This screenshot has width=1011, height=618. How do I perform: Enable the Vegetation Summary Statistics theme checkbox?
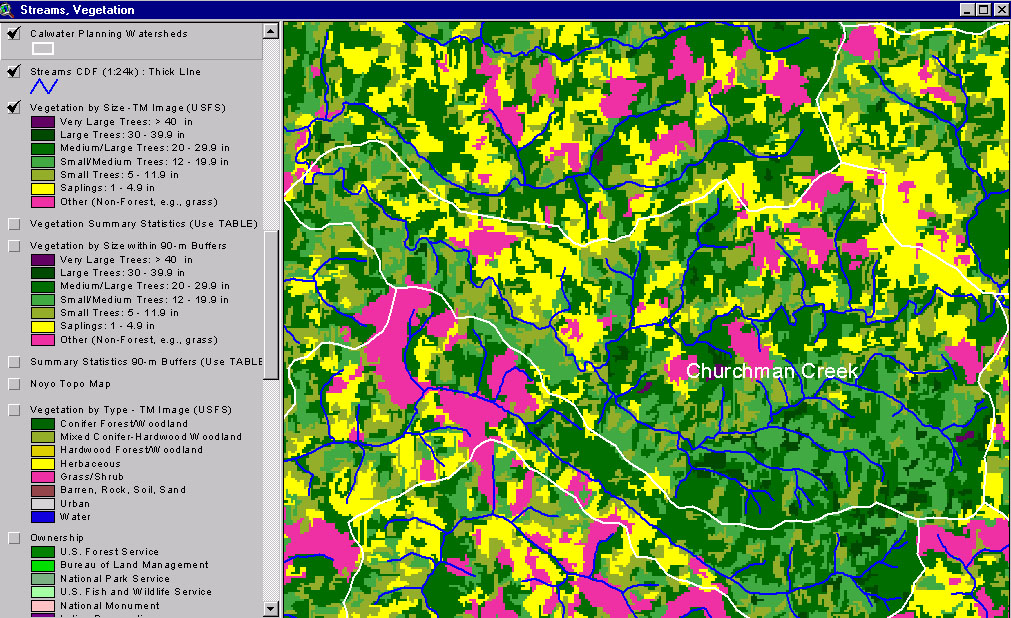click(14, 224)
